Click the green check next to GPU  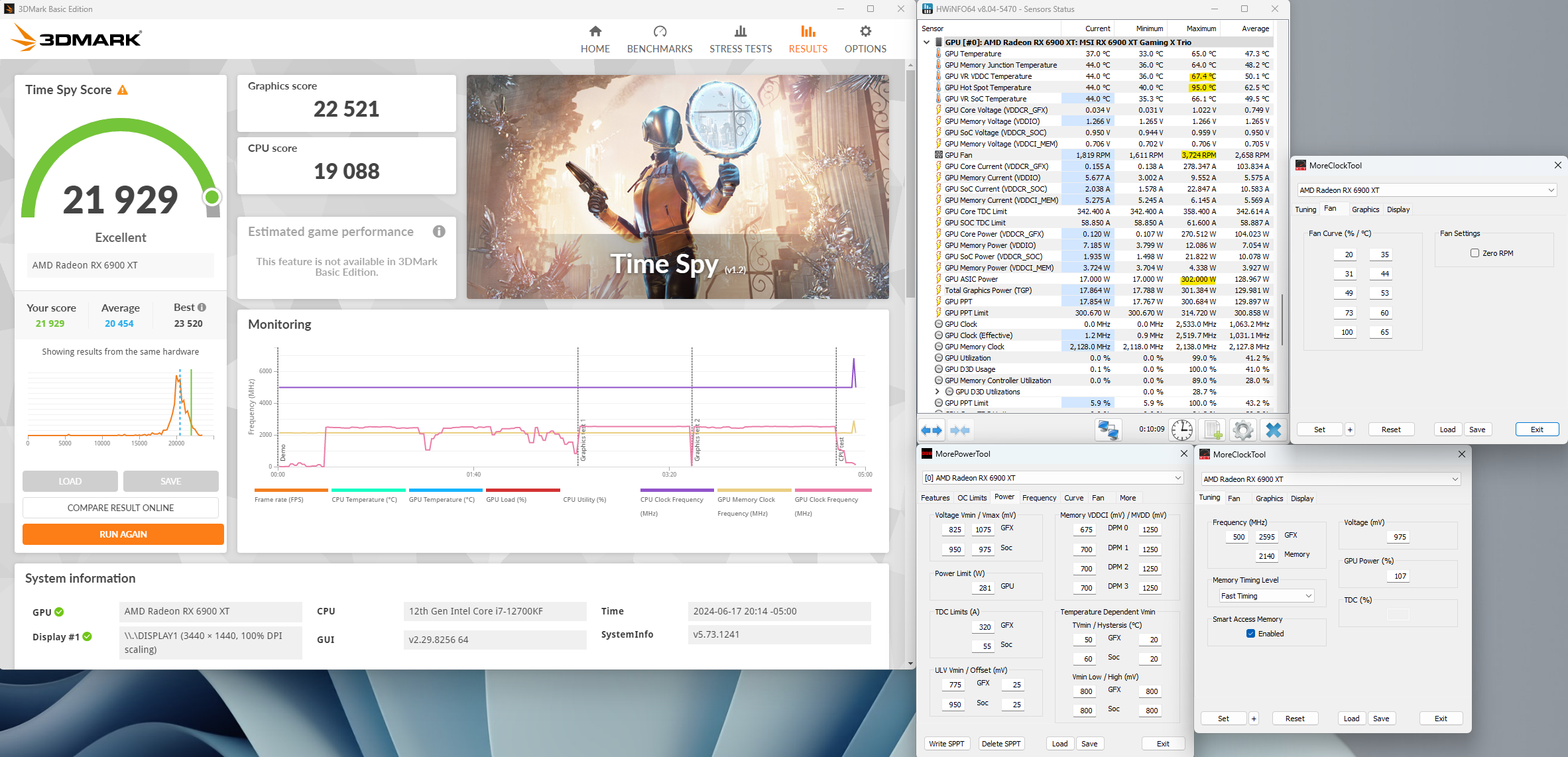pos(59,612)
